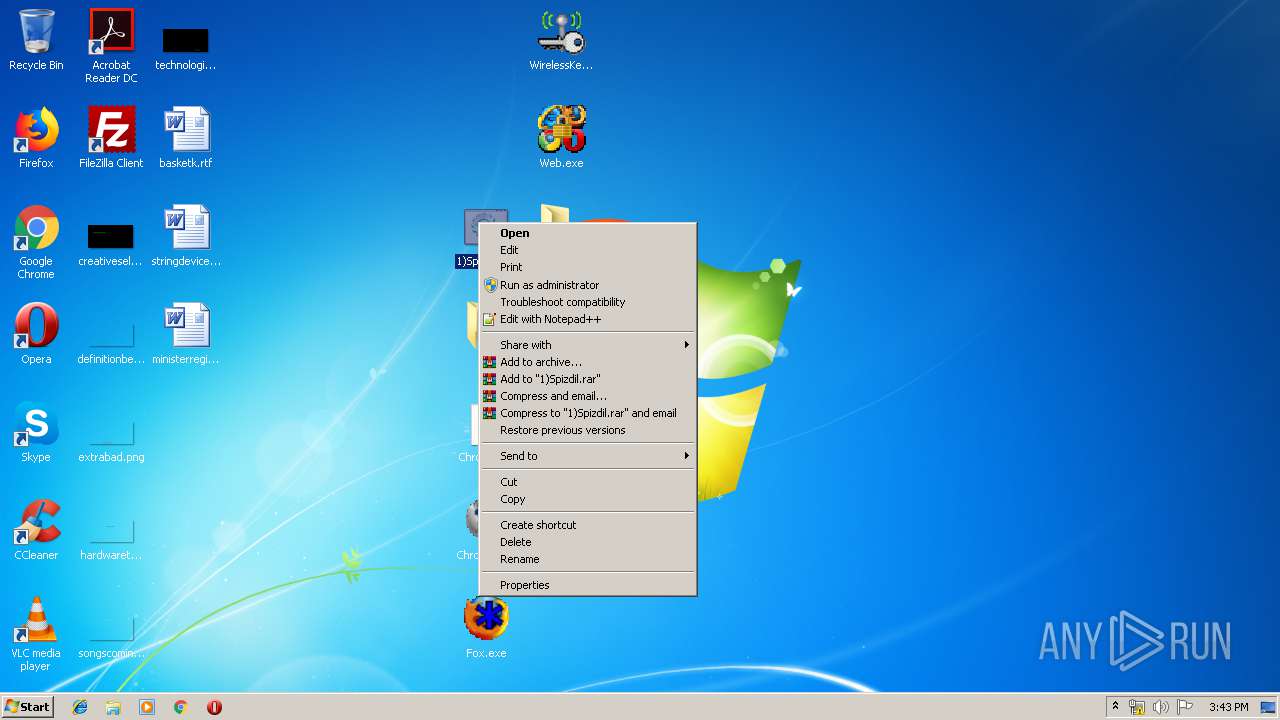Open Windows Media Player taskbar icon
The width and height of the screenshot is (1280, 720).
147,707
